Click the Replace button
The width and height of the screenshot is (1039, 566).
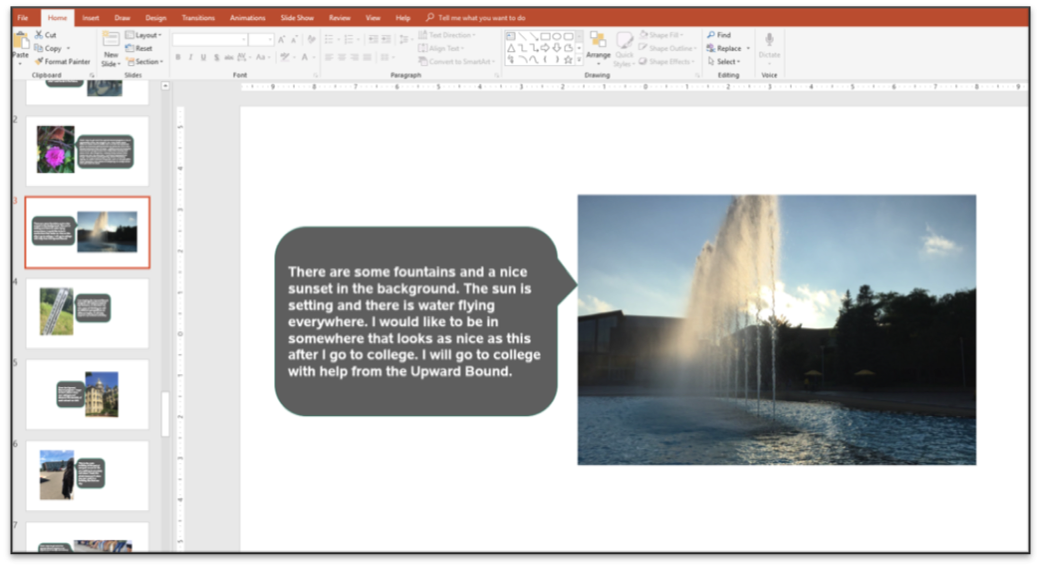point(724,48)
